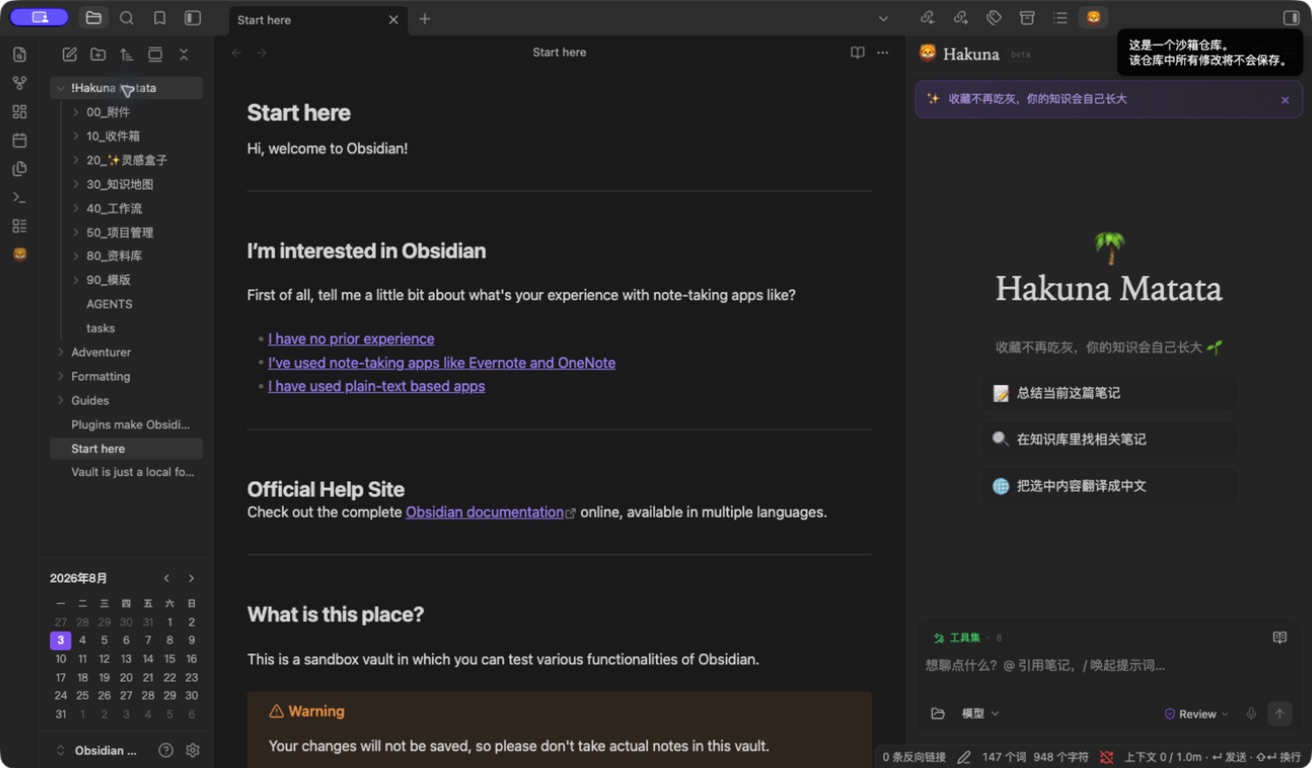Image resolution: width=1312 pixels, height=768 pixels.
Task: Focus the chat input field
Action: [x=1107, y=665]
